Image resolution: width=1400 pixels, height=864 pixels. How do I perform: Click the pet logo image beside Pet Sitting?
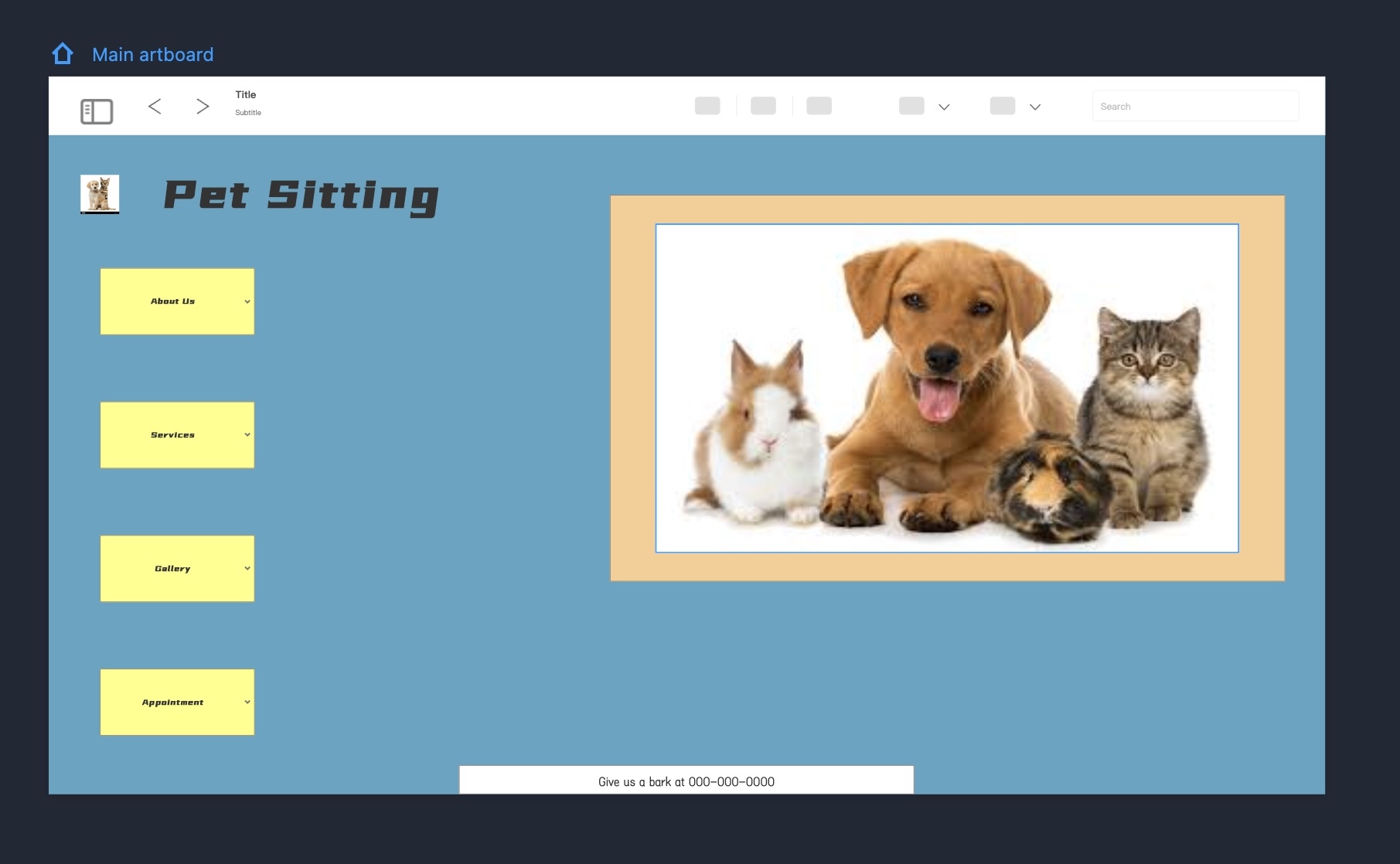point(99,195)
